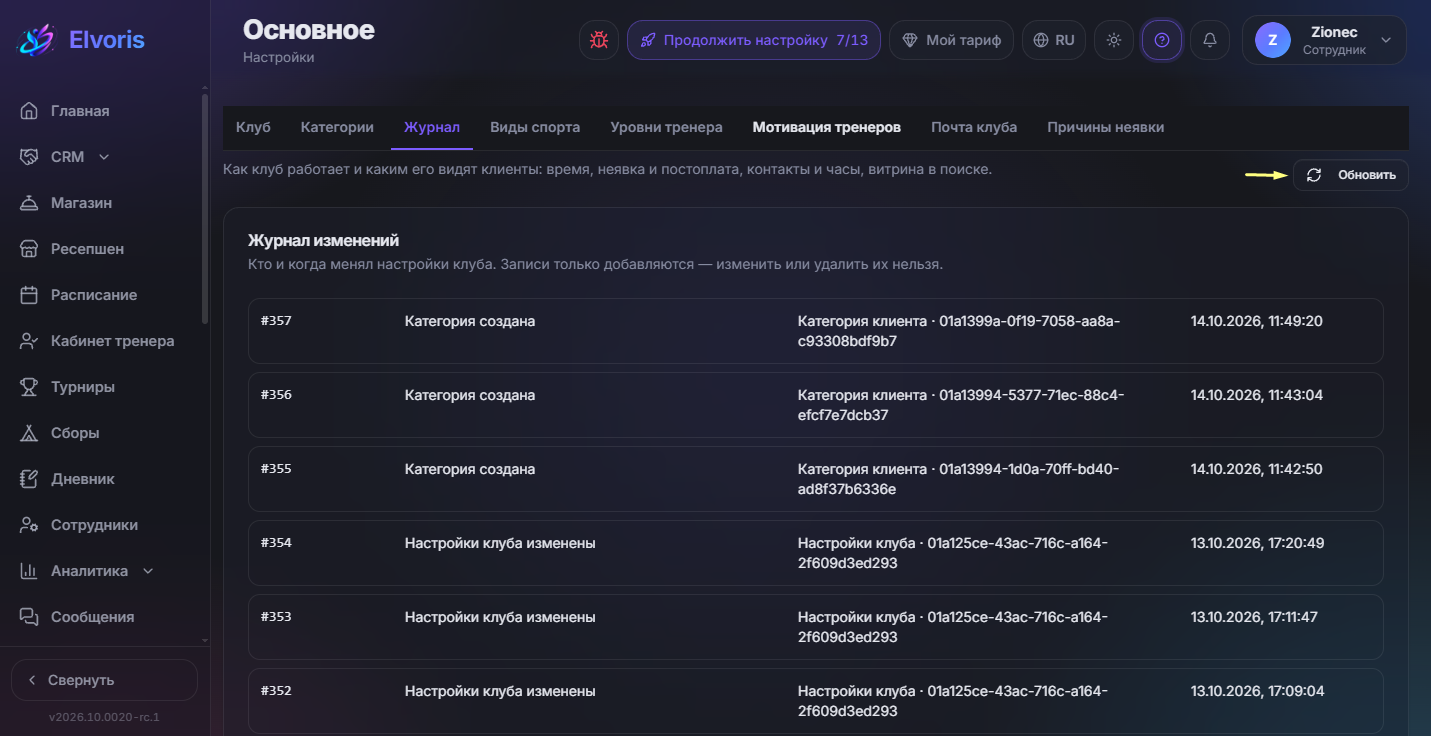
Task: Click timestamp 13.10.2026, 17:11:47
Action: click(1254, 617)
